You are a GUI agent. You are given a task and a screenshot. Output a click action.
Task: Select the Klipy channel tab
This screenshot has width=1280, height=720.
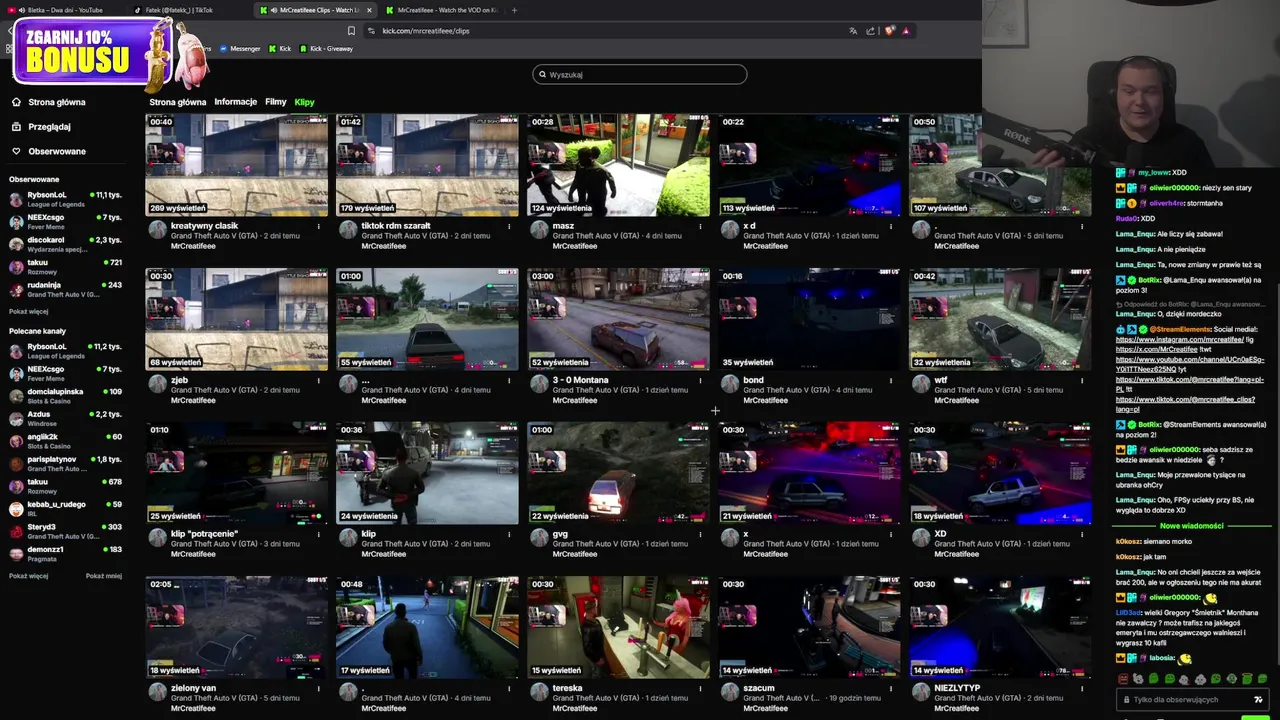(304, 102)
